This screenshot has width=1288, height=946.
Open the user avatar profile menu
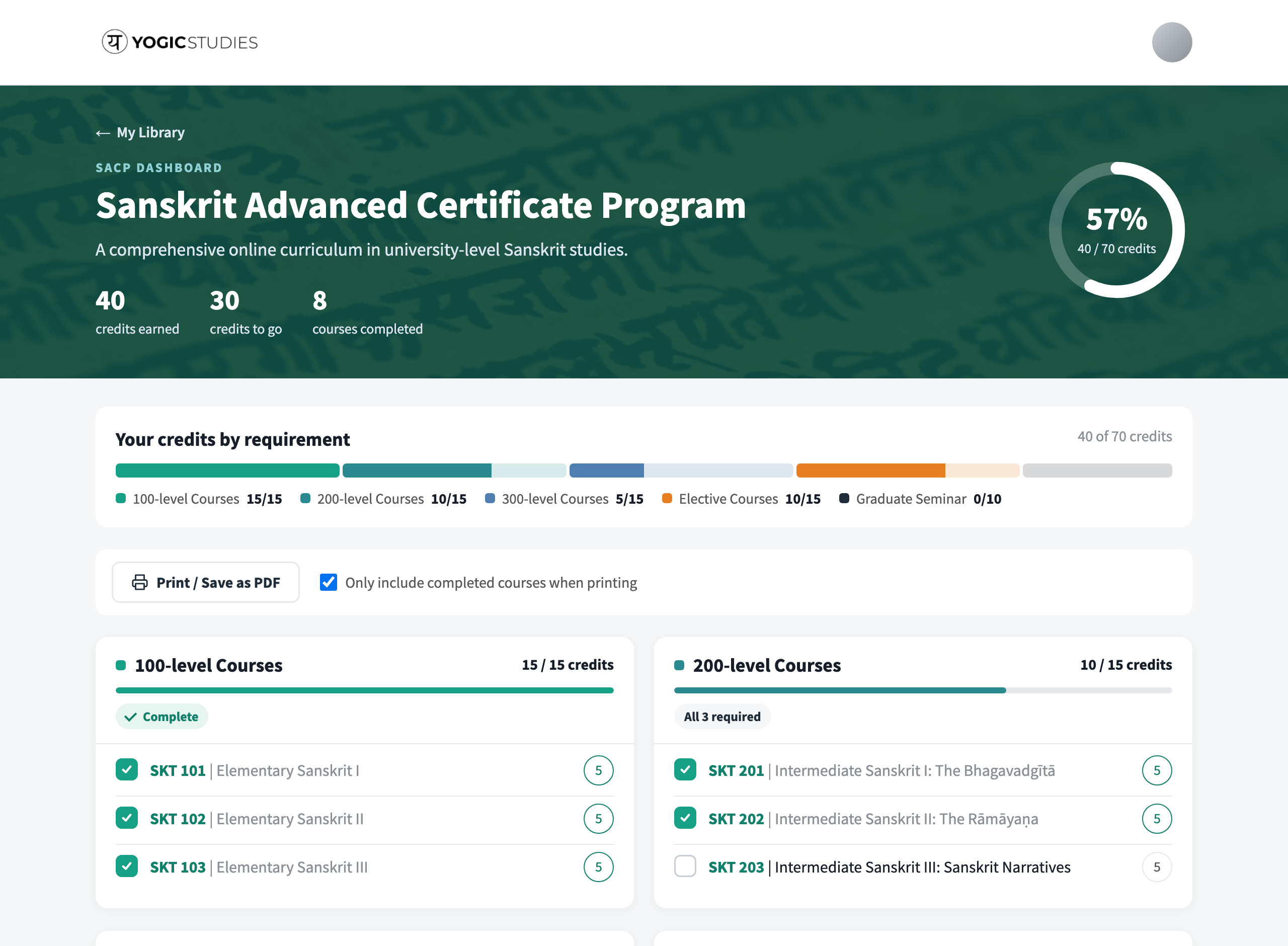click(1171, 42)
